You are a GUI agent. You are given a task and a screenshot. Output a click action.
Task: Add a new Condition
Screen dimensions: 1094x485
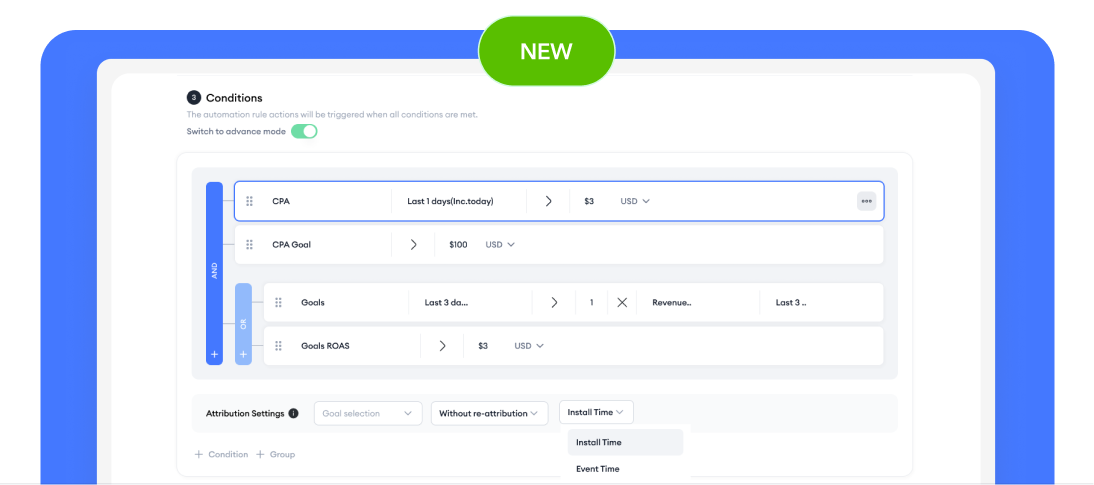pos(222,454)
